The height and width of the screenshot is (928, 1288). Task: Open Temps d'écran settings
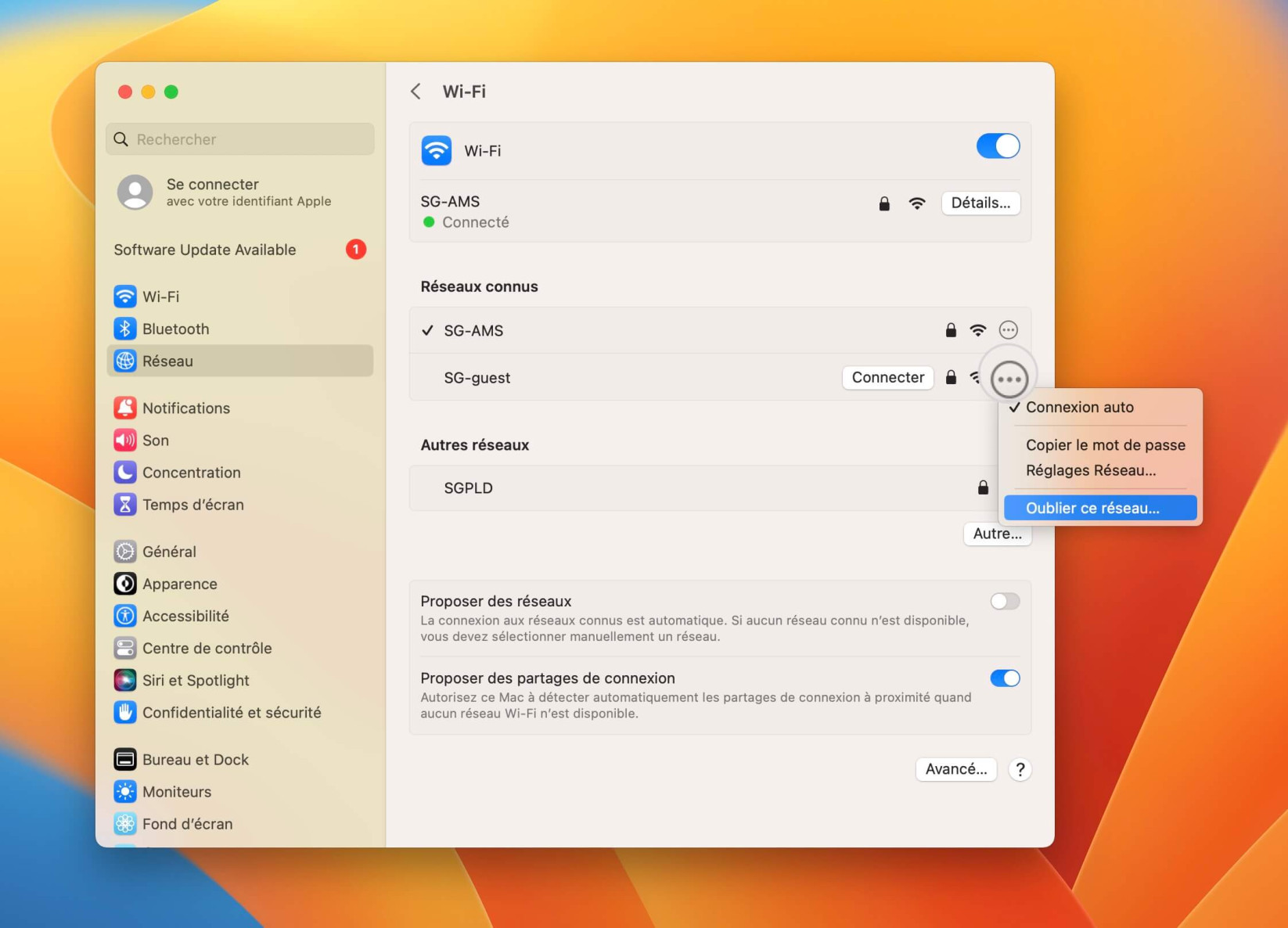coord(239,504)
